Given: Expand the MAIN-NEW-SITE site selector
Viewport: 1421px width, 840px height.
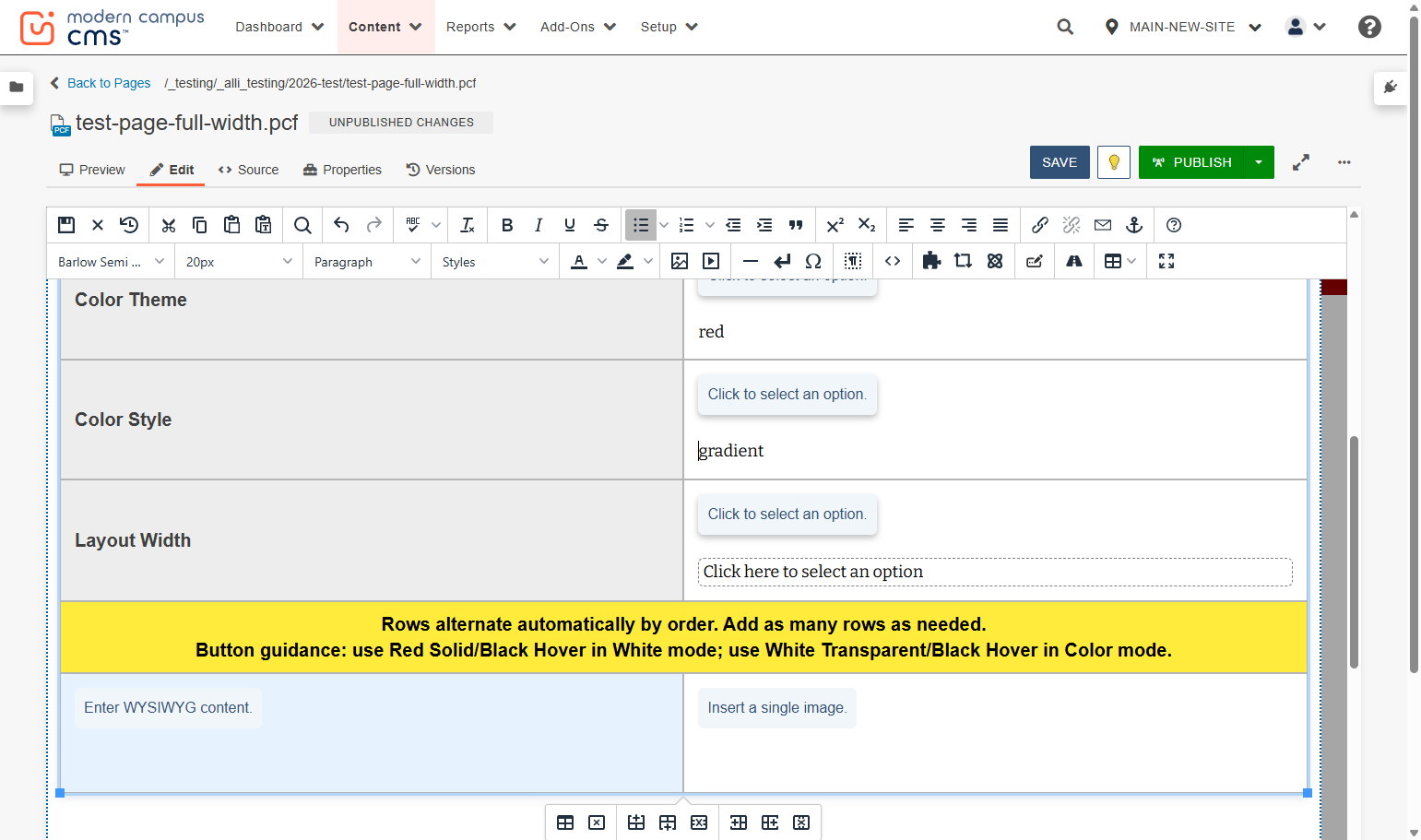Looking at the screenshot, I should [1183, 27].
